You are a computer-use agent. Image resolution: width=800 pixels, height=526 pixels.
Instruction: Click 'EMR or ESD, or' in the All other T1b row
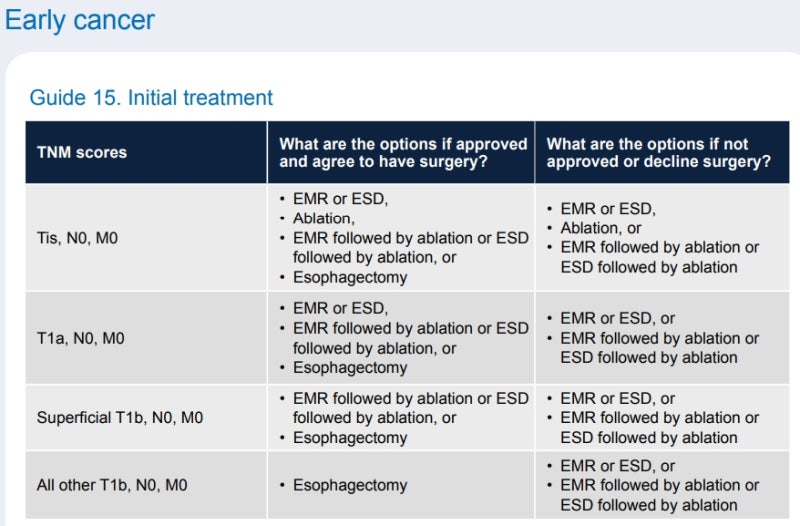coord(617,466)
